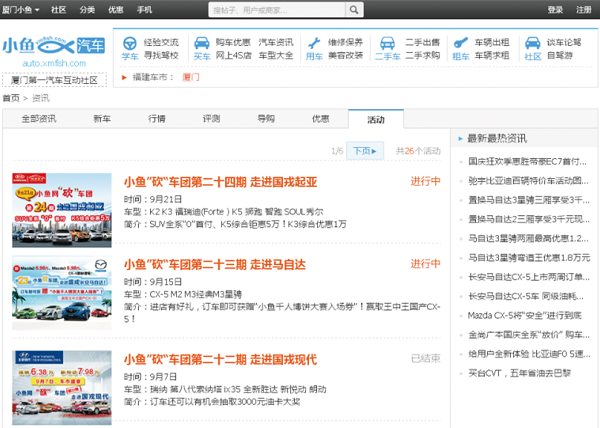The image size is (600, 428).
Task: Open 社区 in top menu bar
Action: click(x=58, y=10)
